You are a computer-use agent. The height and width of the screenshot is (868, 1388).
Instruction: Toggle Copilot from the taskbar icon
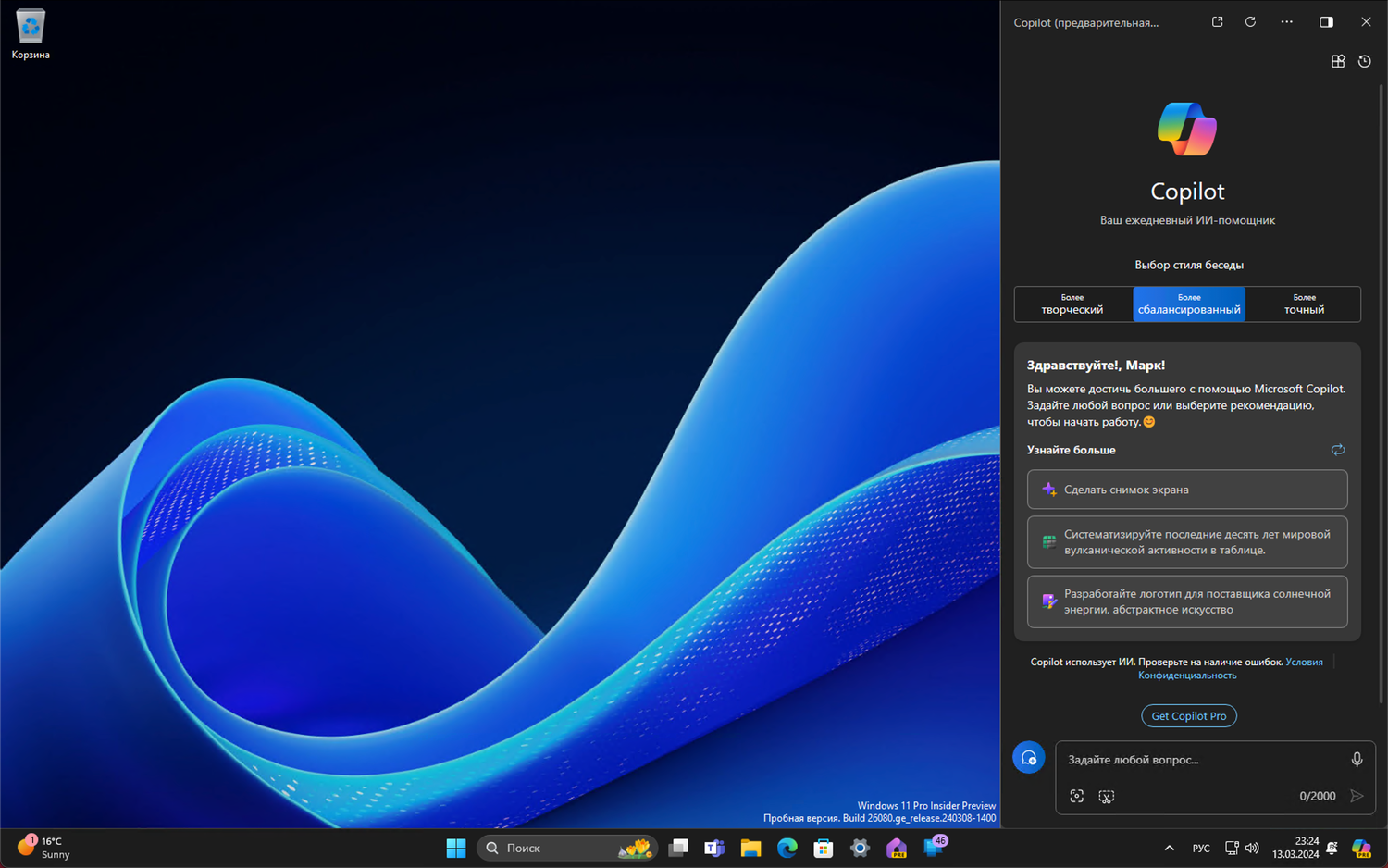[1361, 848]
